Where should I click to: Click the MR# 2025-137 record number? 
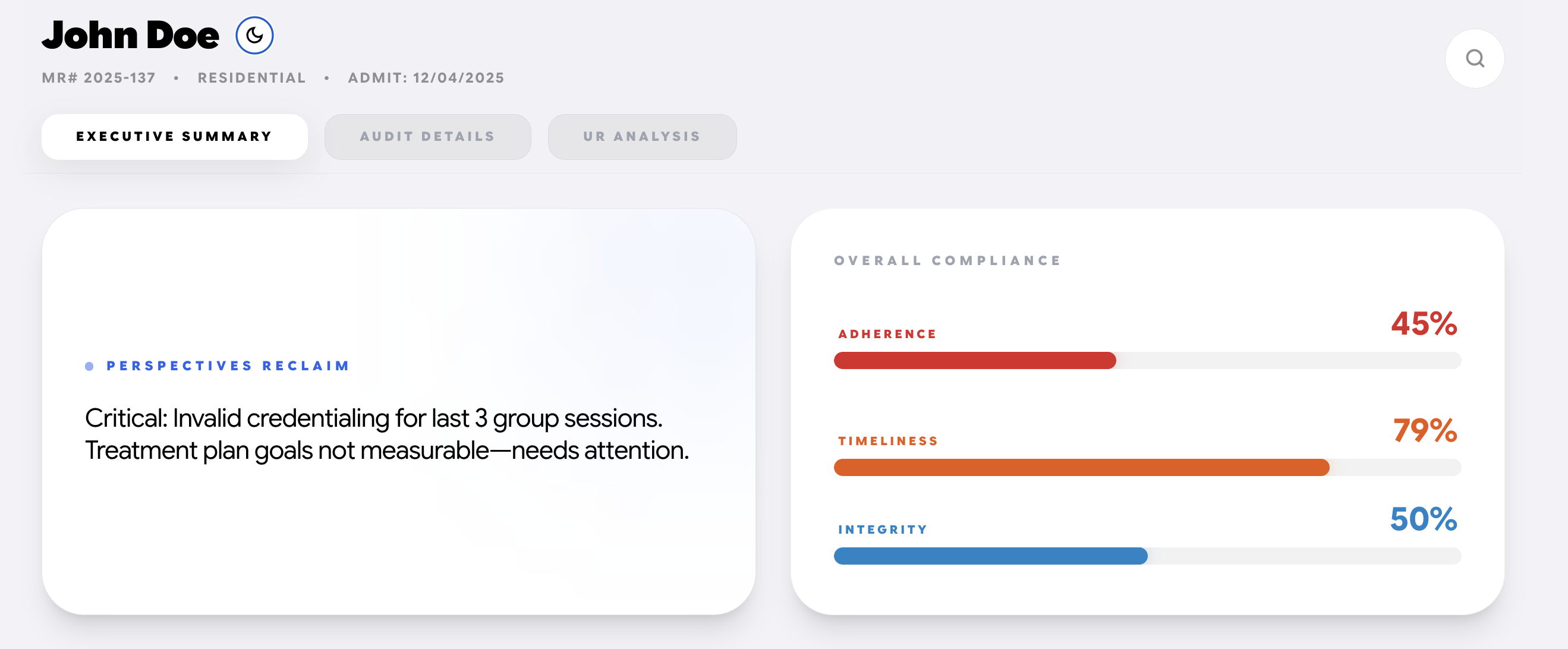99,78
